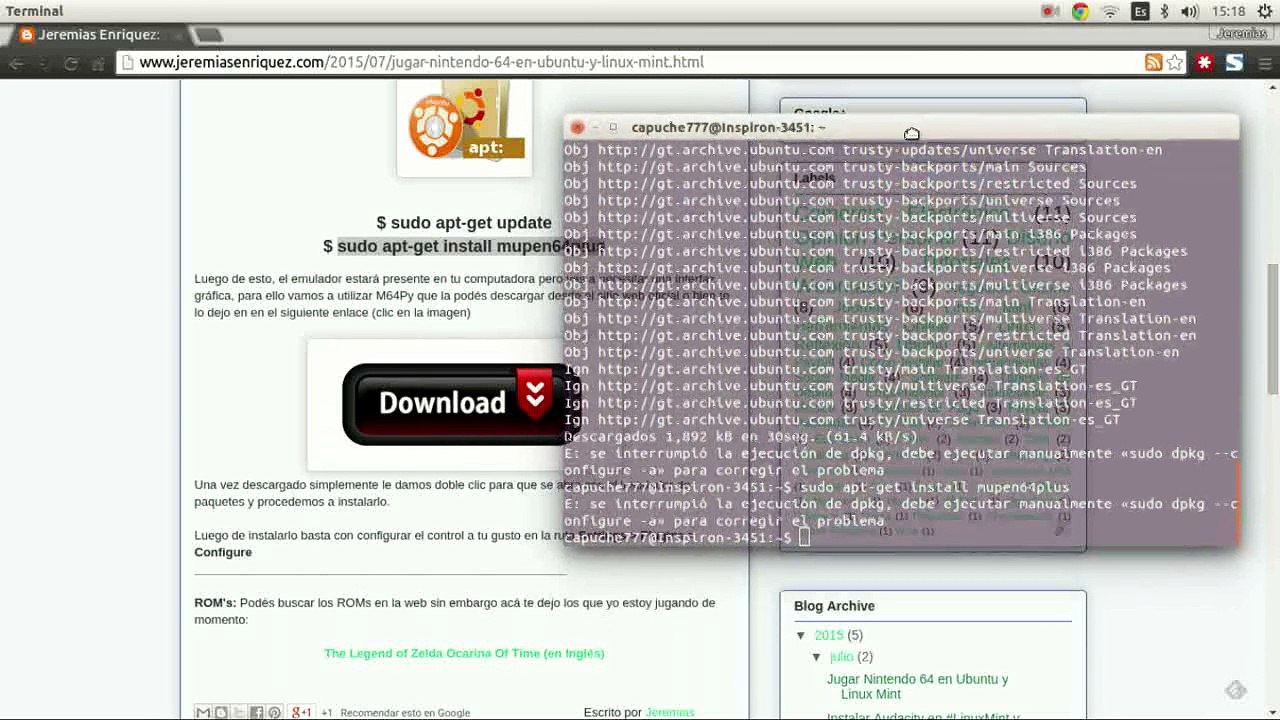Focus the address bar with jeremiasenriquez.com URL
The height and width of the screenshot is (720, 1280).
[x=640, y=62]
